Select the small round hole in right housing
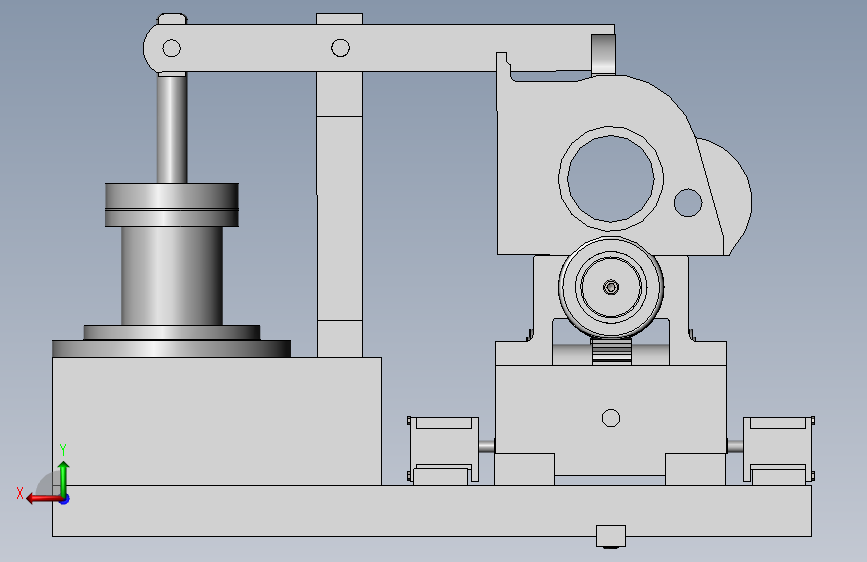Viewport: 867px width, 562px height. (x=688, y=202)
